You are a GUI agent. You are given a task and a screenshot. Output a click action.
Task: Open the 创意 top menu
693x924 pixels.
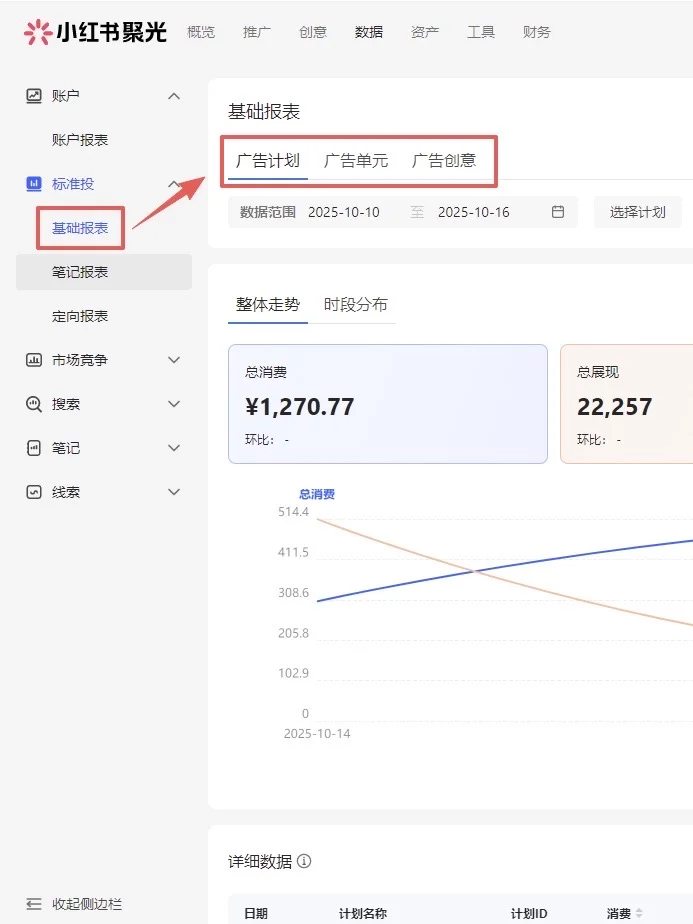[x=313, y=32]
